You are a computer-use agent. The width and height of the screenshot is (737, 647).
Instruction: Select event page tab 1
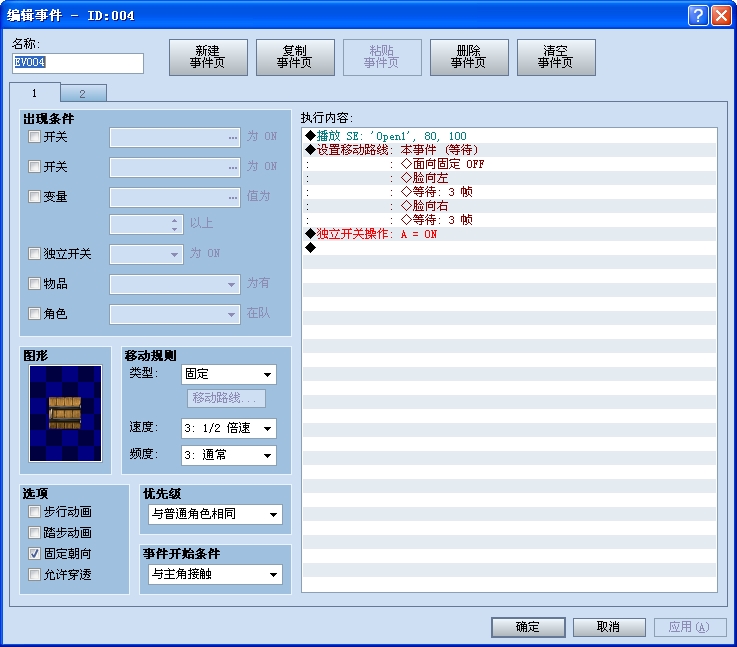tap(35, 93)
